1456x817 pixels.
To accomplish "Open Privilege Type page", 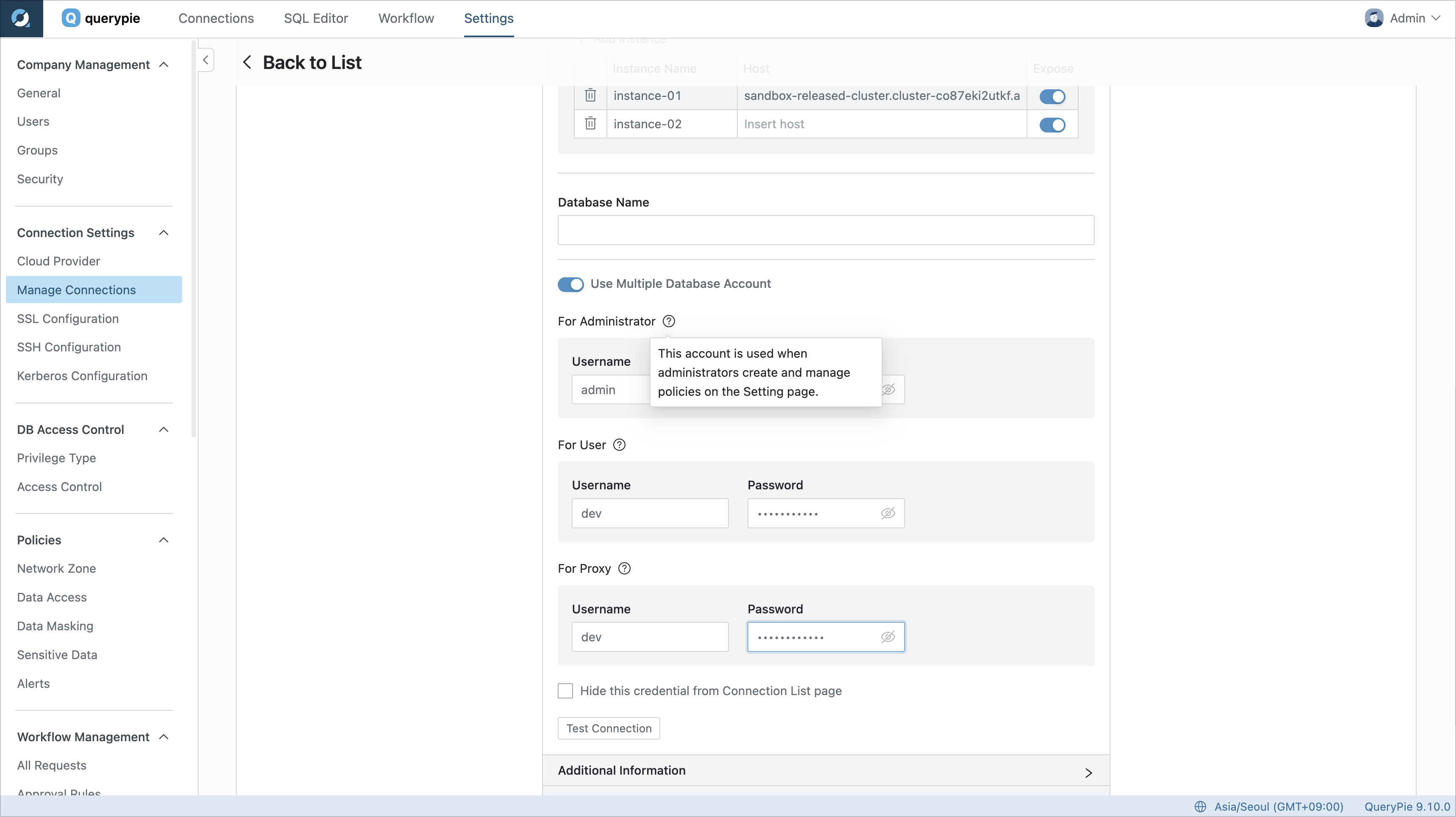I will tap(56, 458).
